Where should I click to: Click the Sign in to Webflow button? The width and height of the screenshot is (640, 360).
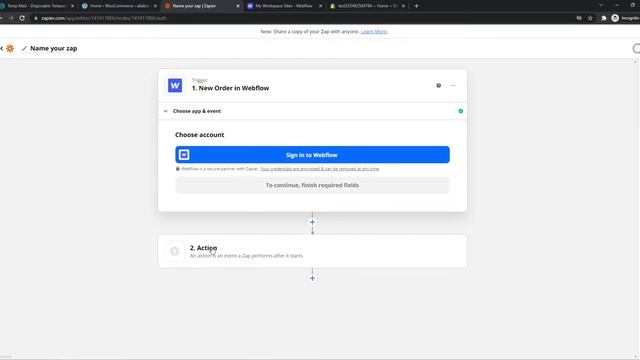(312, 155)
